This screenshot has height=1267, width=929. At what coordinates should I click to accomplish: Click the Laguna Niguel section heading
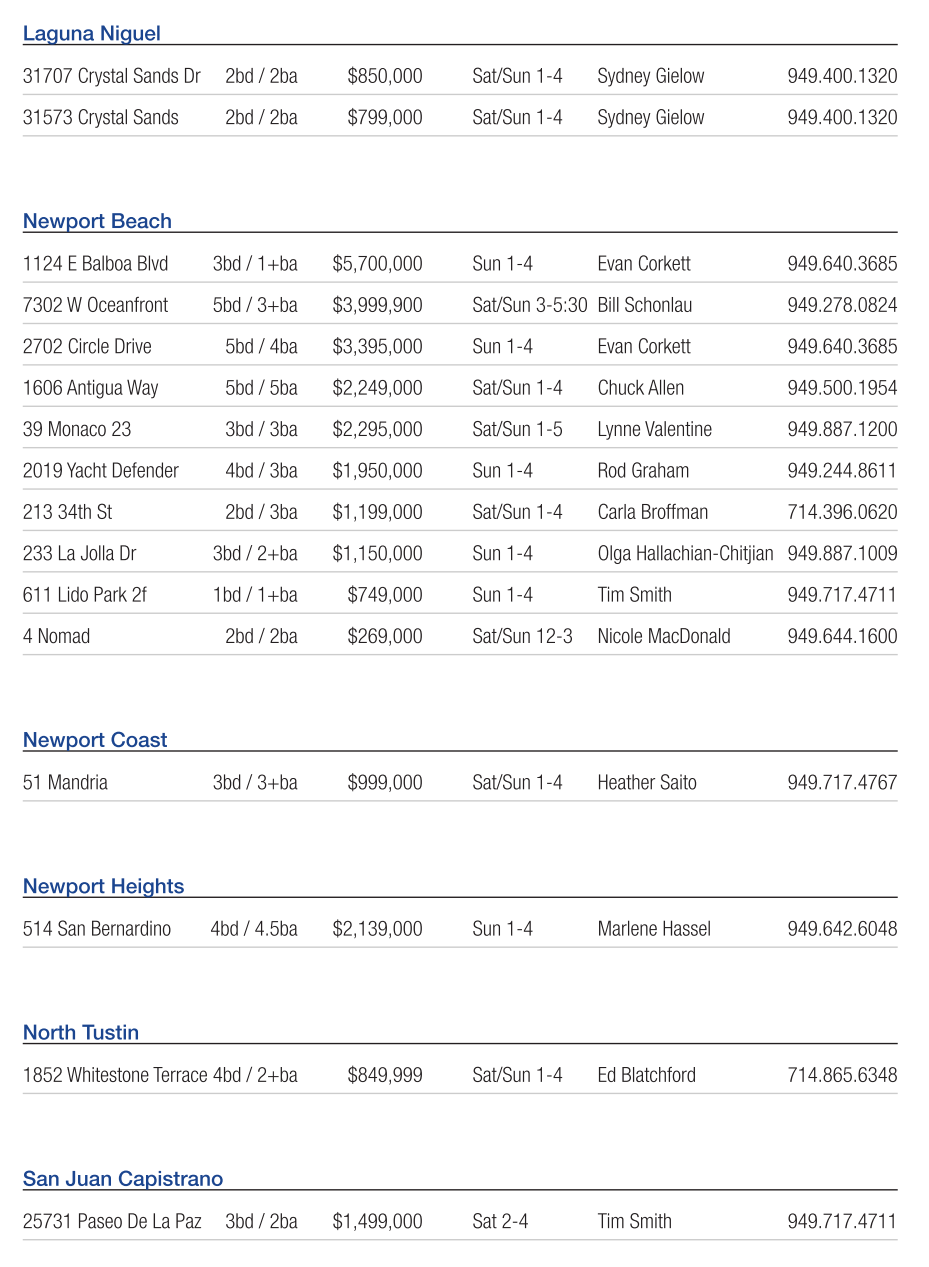[x=91, y=34]
